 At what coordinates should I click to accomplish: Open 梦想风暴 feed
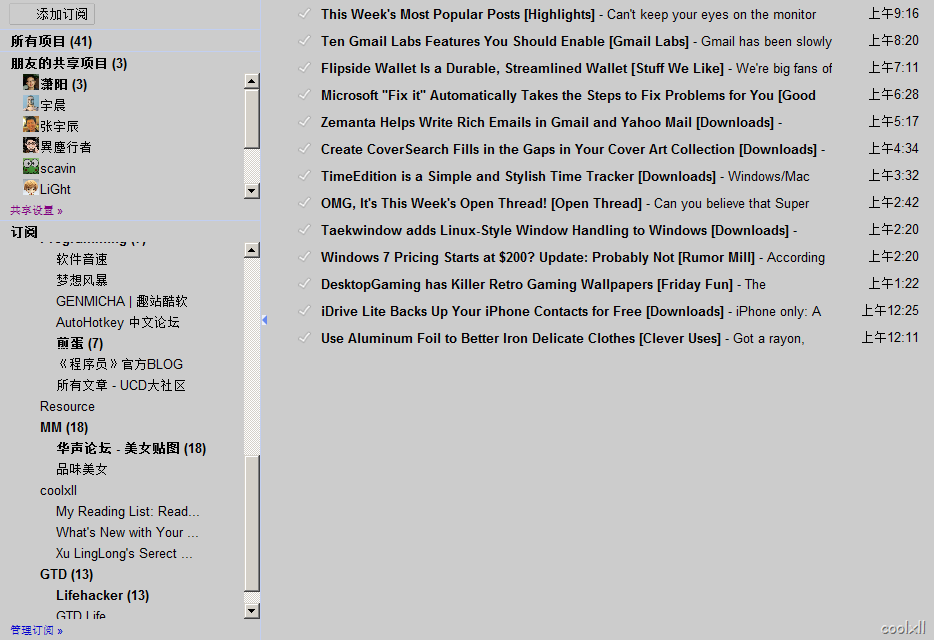[82, 280]
